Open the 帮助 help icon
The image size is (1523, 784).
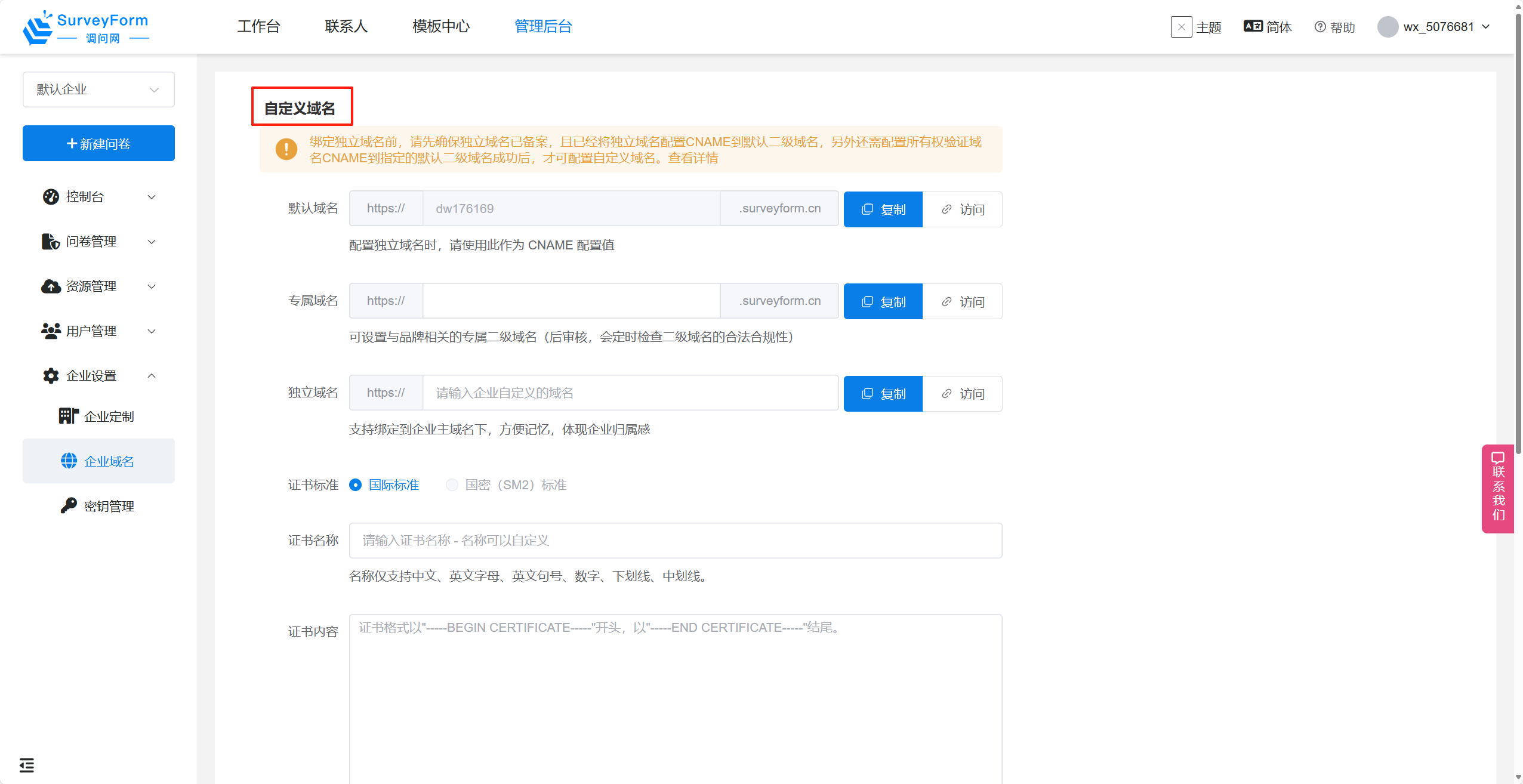coord(1320,27)
